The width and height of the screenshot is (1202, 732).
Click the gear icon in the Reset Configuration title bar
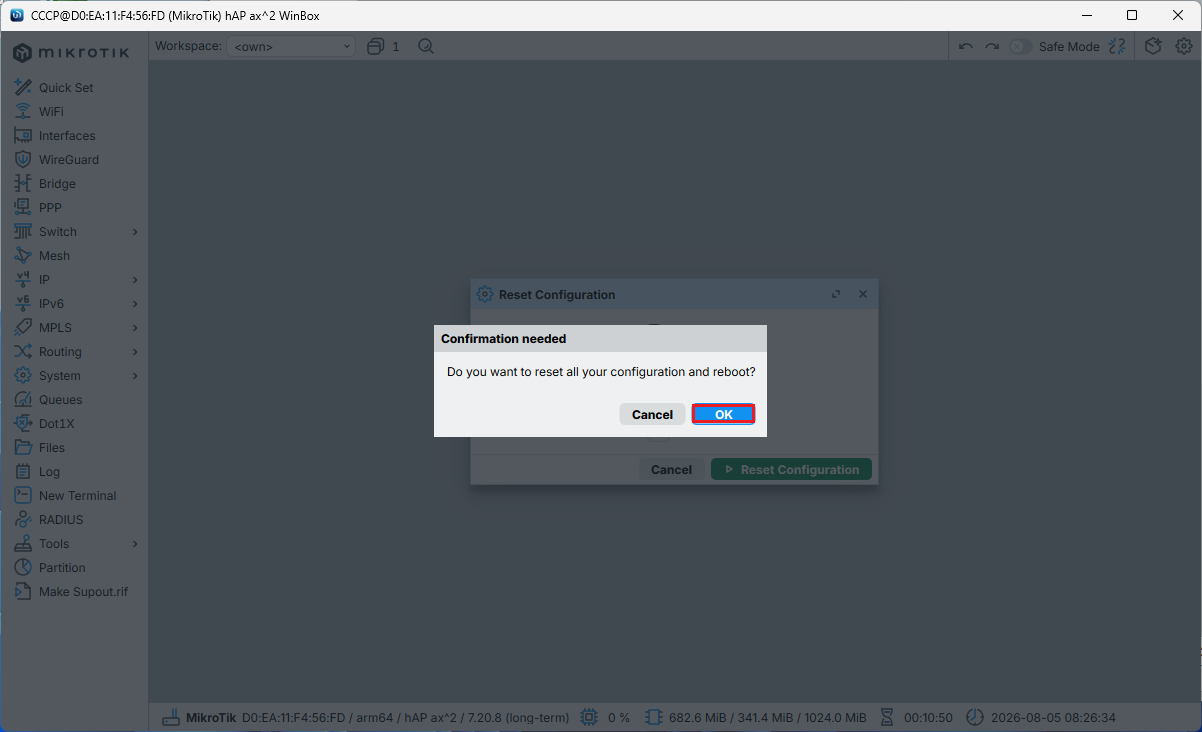pyautogui.click(x=485, y=294)
